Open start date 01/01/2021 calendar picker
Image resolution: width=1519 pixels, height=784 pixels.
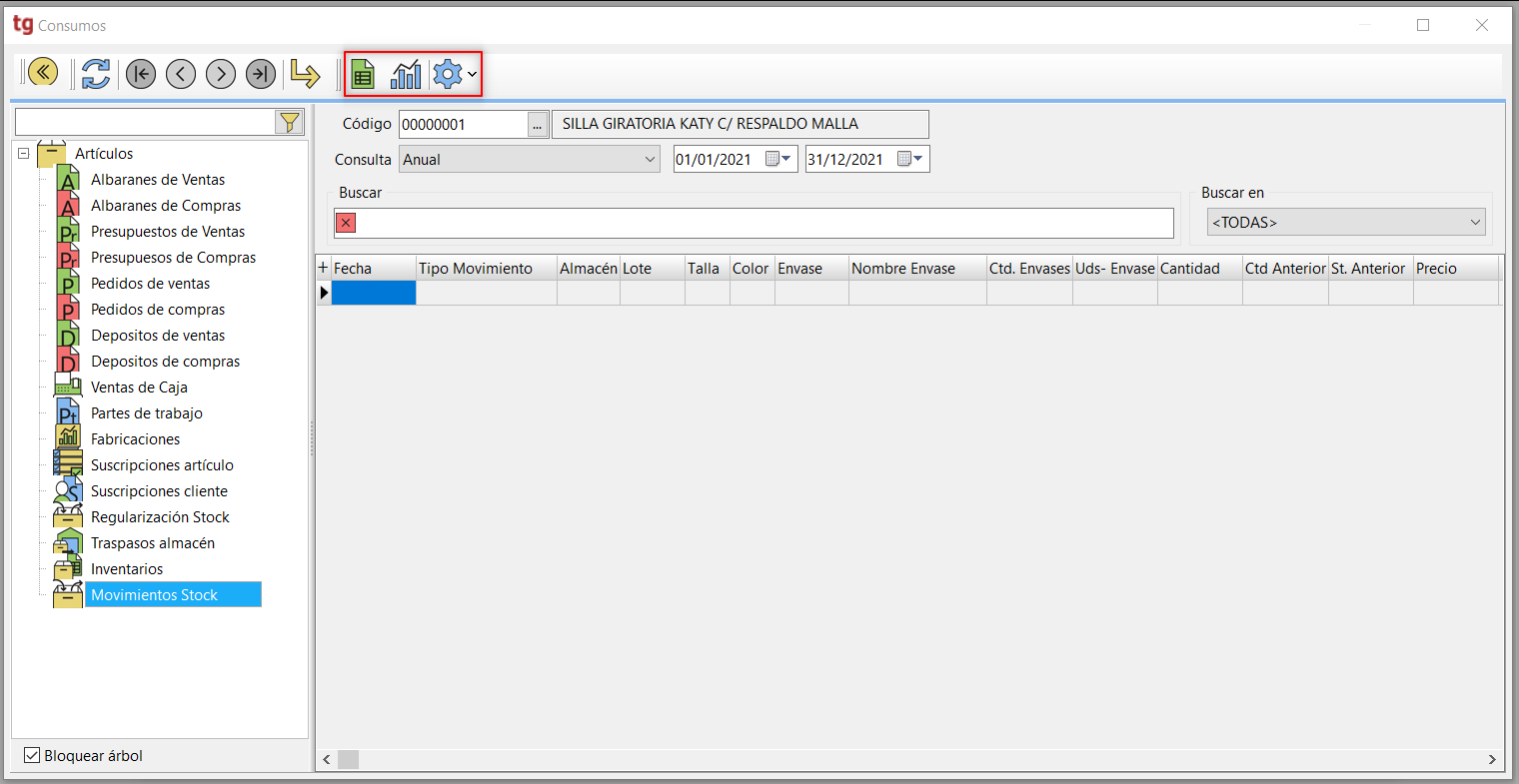tap(778, 159)
